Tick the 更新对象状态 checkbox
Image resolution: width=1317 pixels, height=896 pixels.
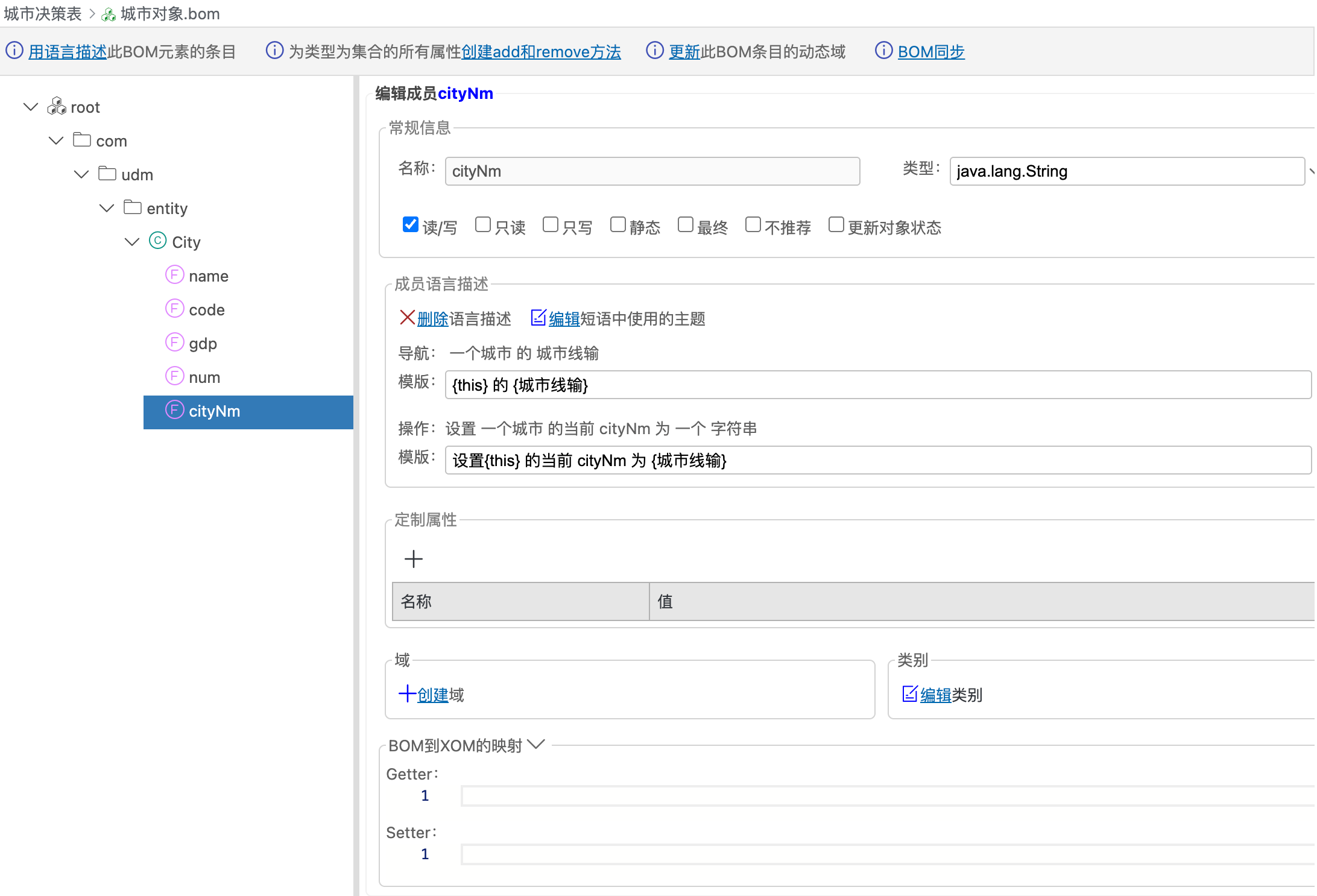point(836,225)
